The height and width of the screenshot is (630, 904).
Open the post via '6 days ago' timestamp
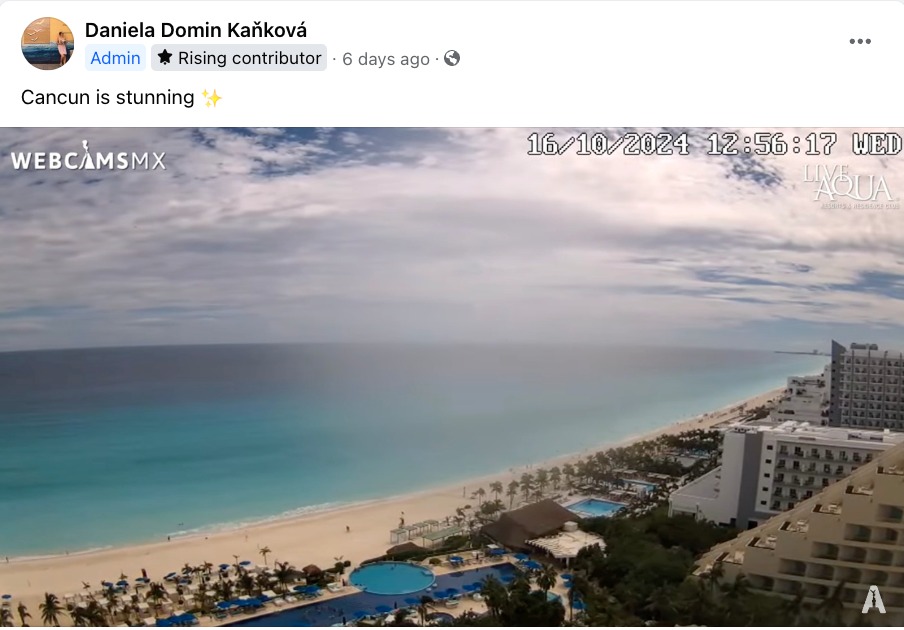(386, 59)
